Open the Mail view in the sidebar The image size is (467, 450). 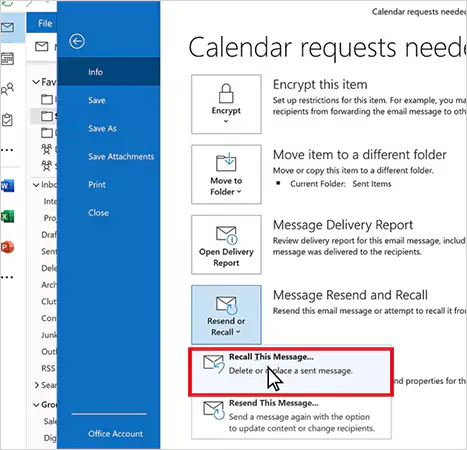7,27
